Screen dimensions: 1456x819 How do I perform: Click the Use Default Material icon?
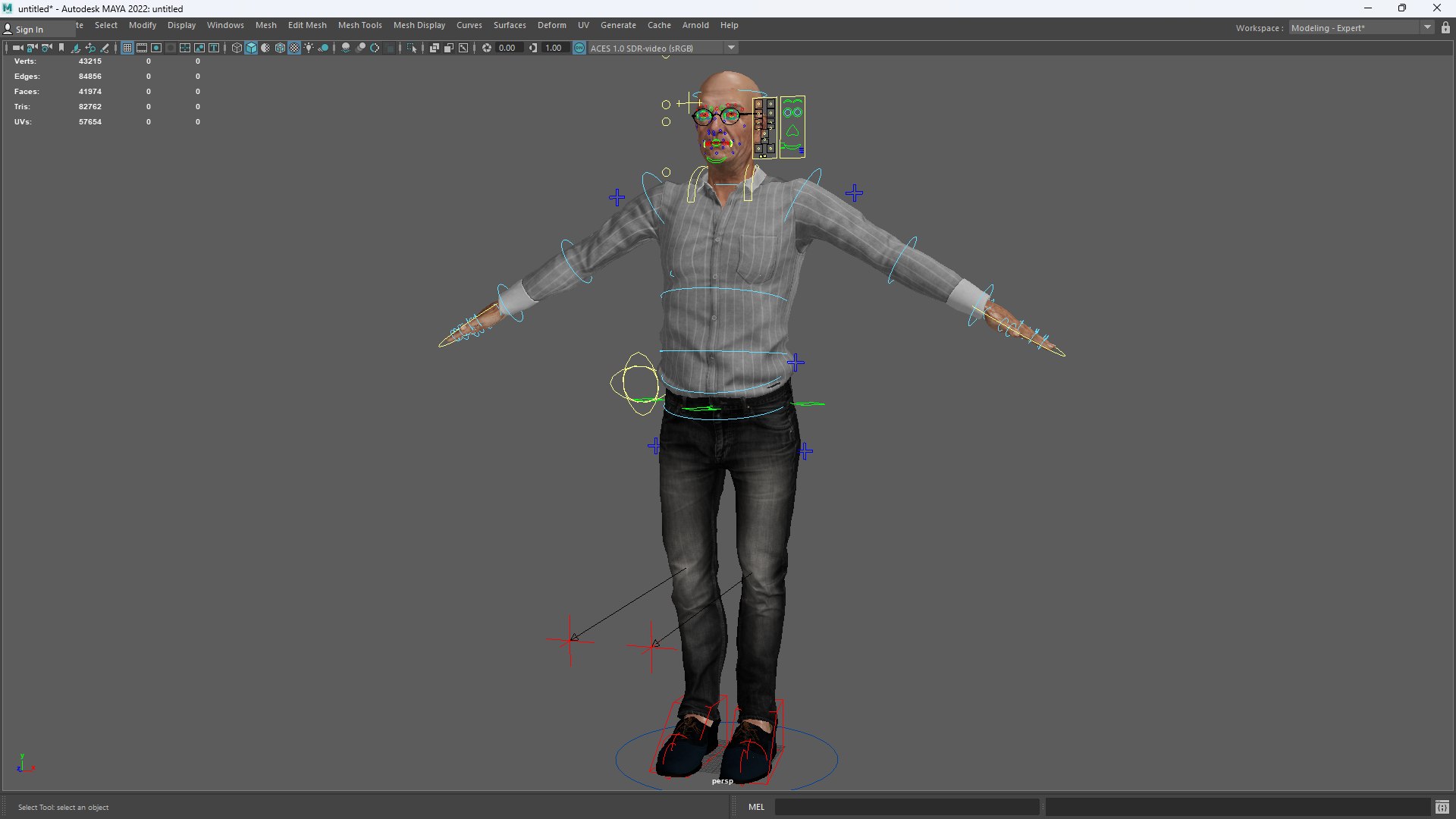(265, 48)
